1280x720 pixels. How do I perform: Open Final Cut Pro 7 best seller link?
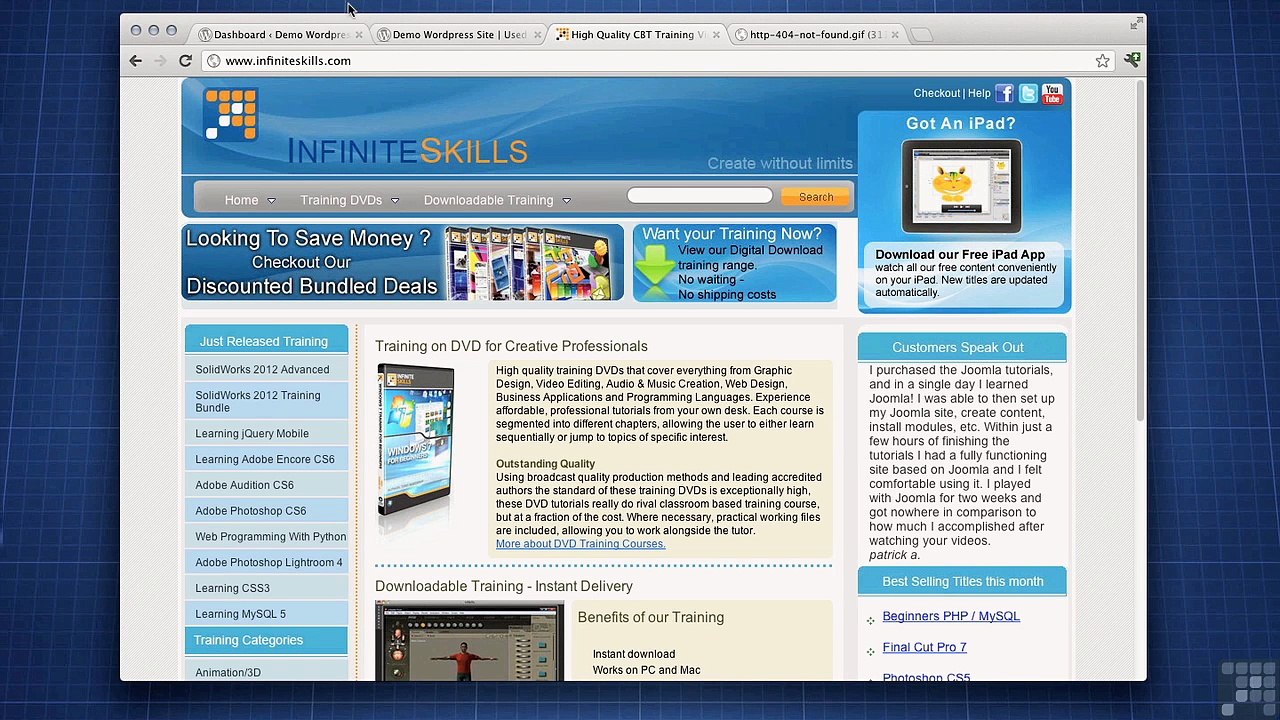click(924, 647)
